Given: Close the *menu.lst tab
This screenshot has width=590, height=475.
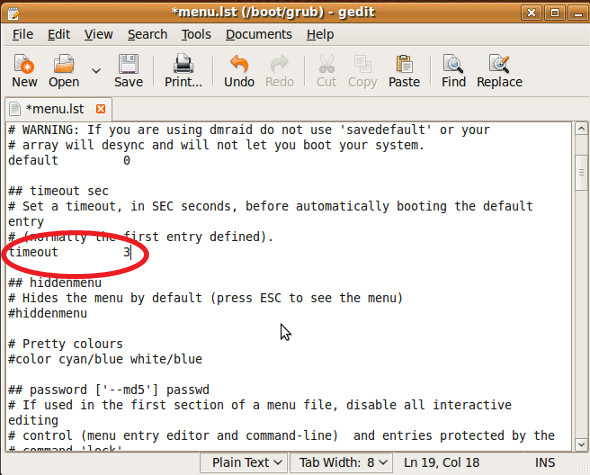Looking at the screenshot, I should (x=100, y=109).
